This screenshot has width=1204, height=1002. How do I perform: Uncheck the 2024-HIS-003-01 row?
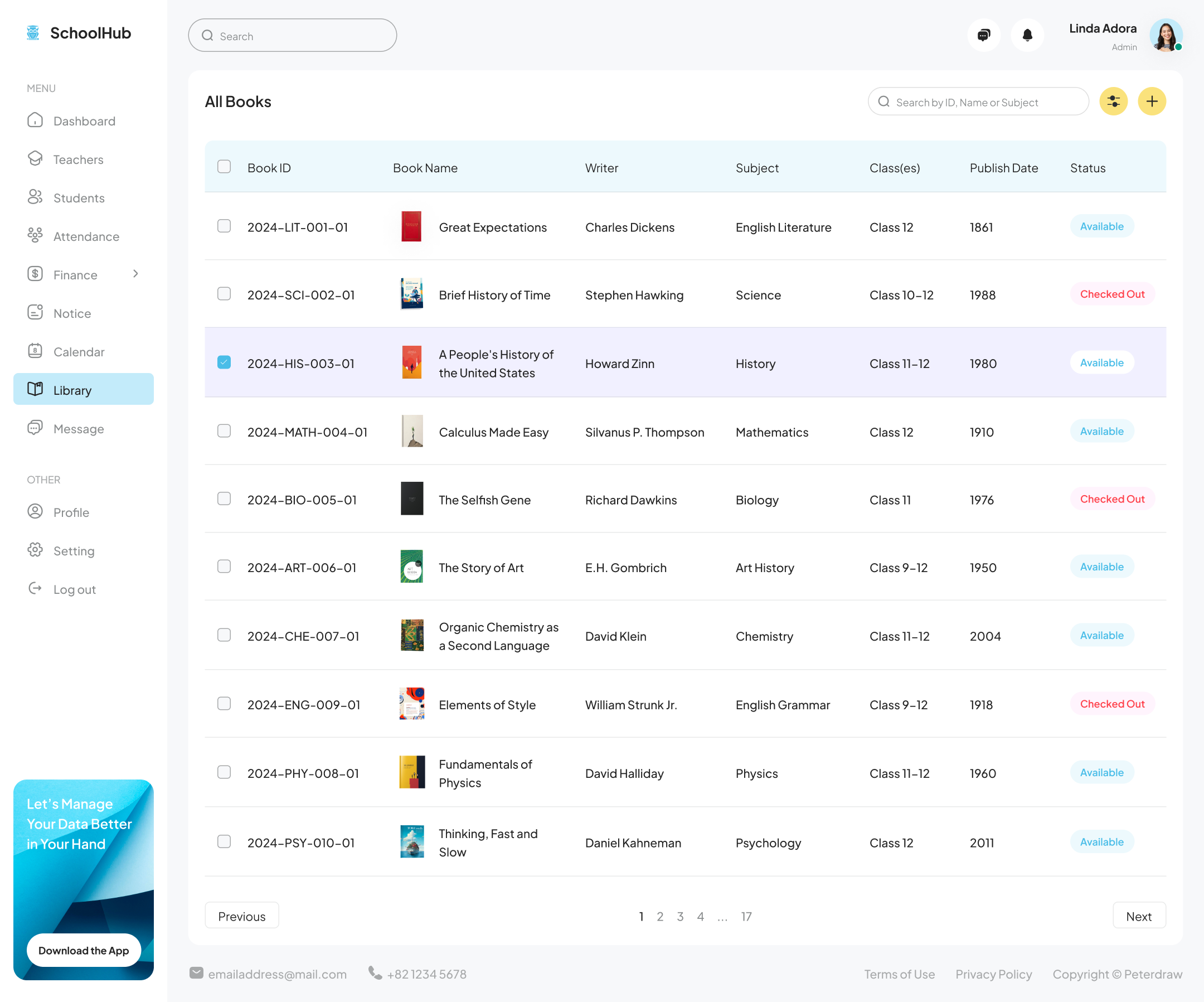224,362
